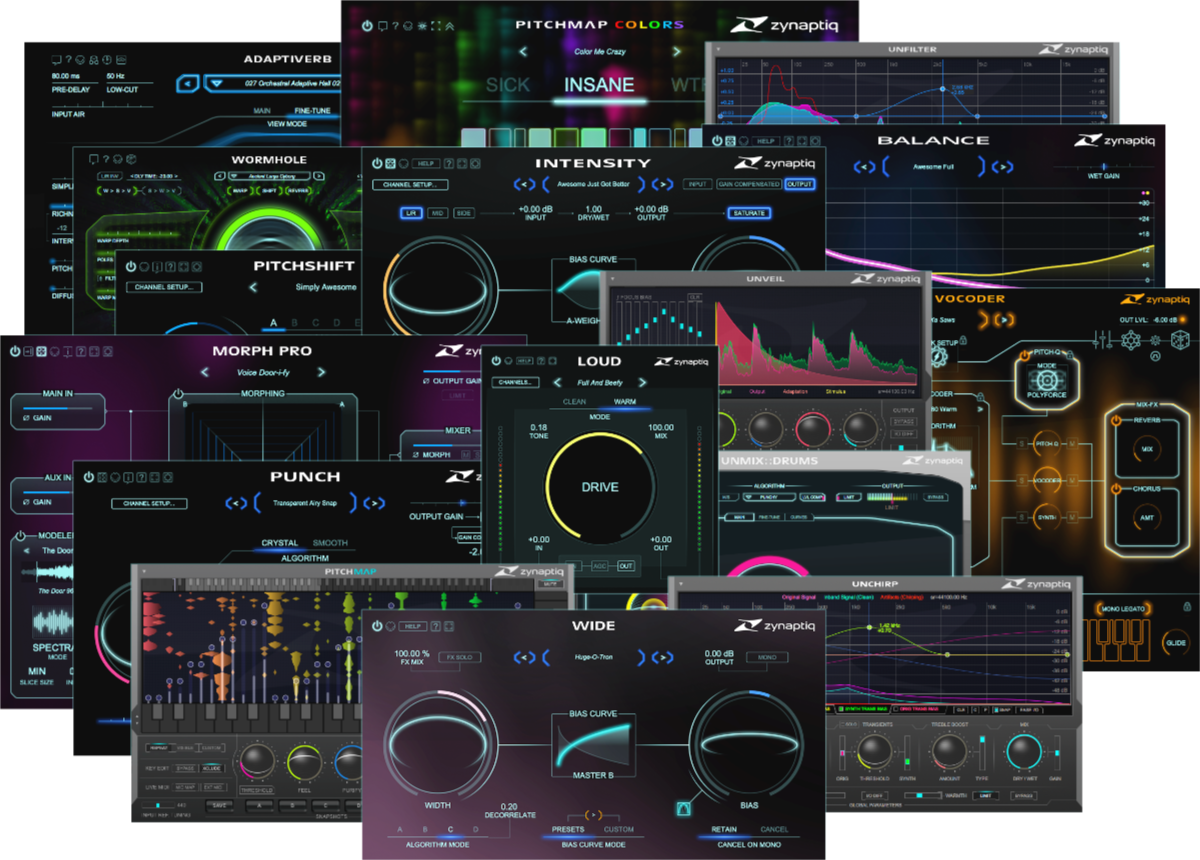Image resolution: width=1200 pixels, height=860 pixels.
Task: Choose RETAIN for cancel on mono in WIDE
Action: (x=724, y=829)
